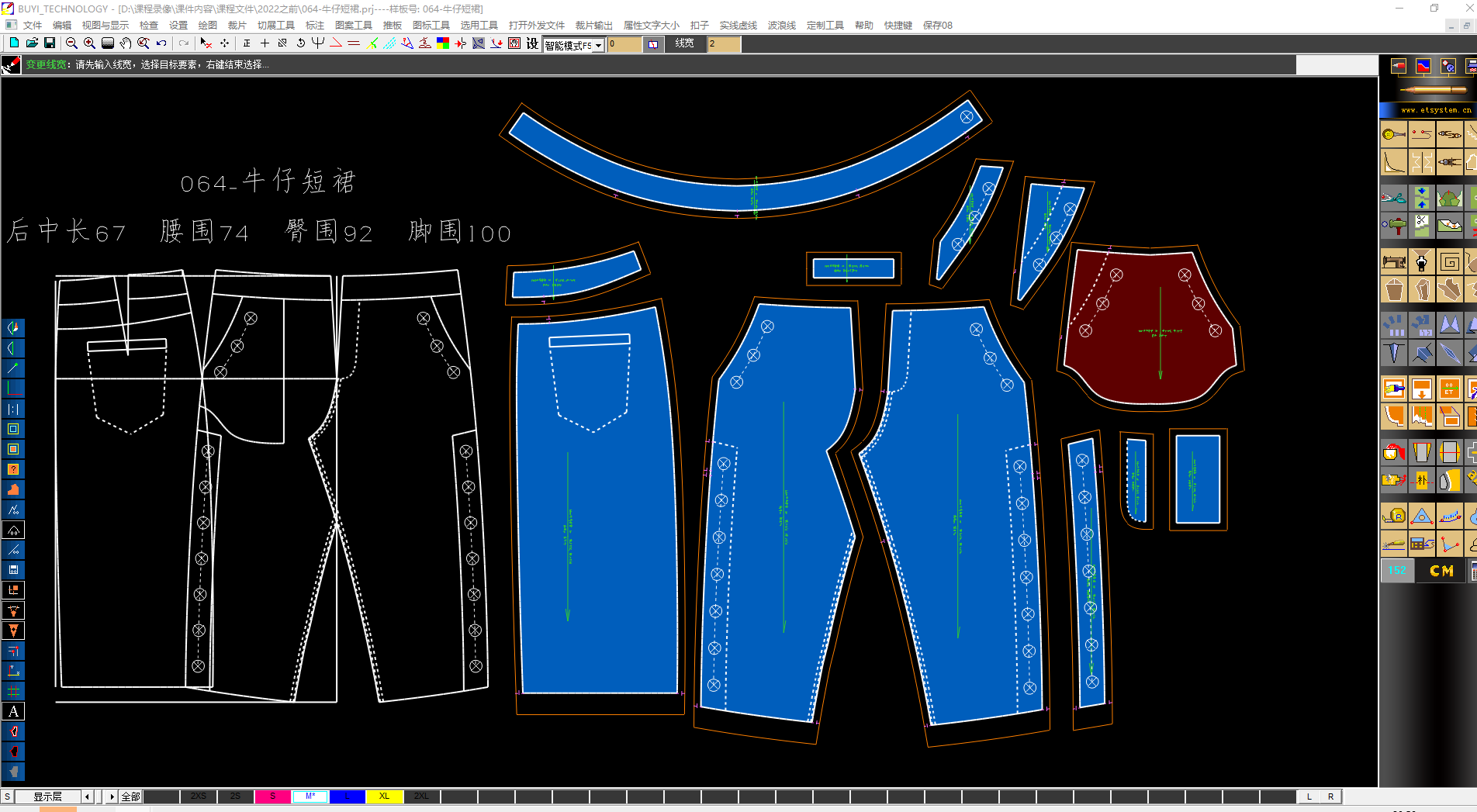Open the 文件 menu
This screenshot has height=812, width=1477.
[33, 25]
